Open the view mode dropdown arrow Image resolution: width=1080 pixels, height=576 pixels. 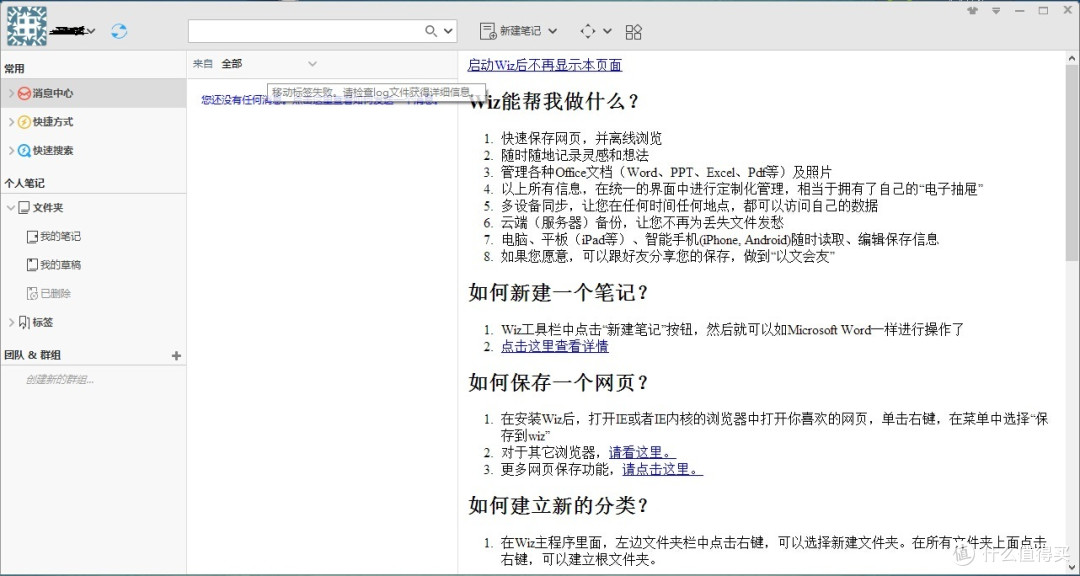pyautogui.click(x=607, y=31)
